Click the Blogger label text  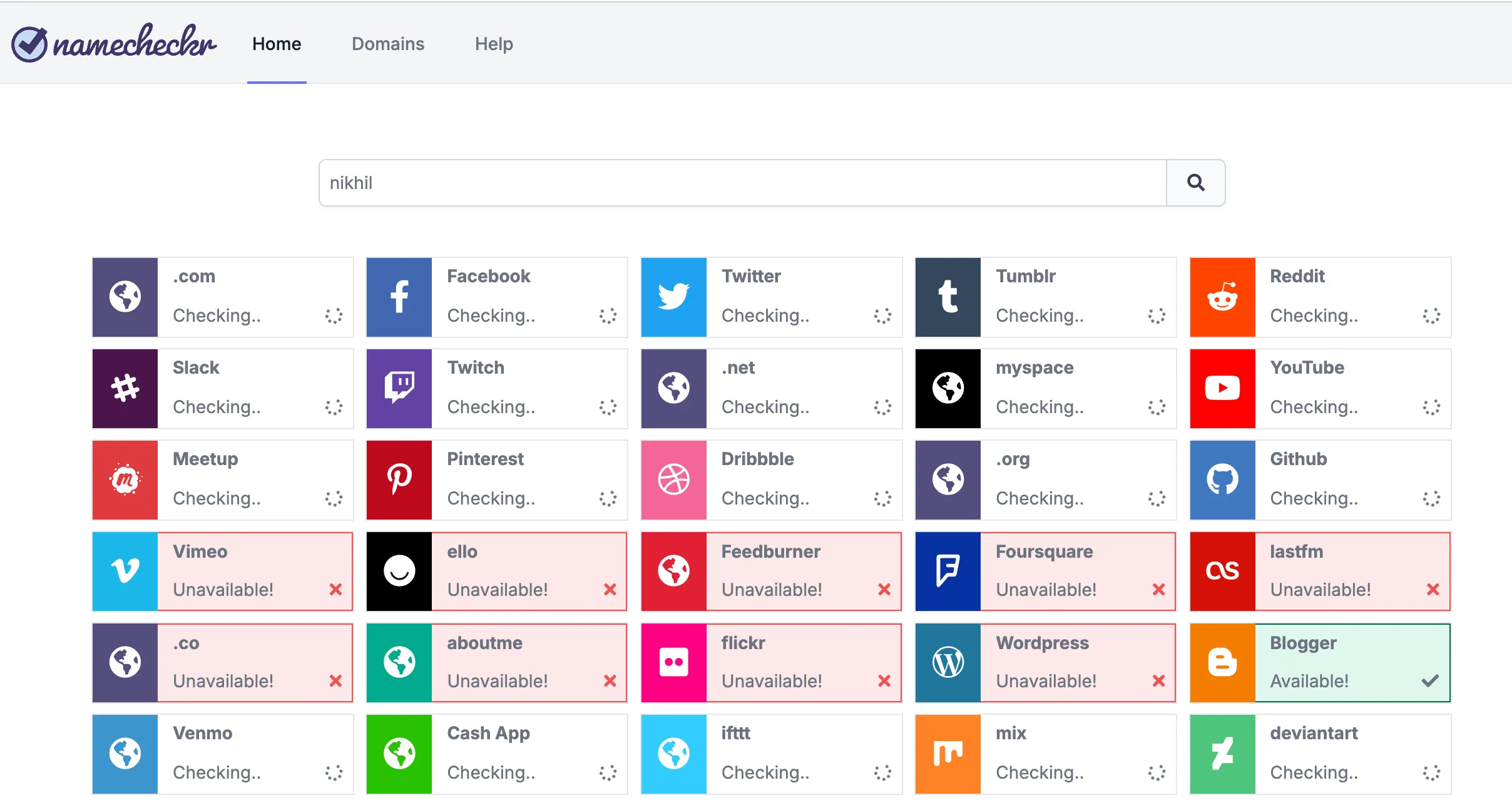1304,643
